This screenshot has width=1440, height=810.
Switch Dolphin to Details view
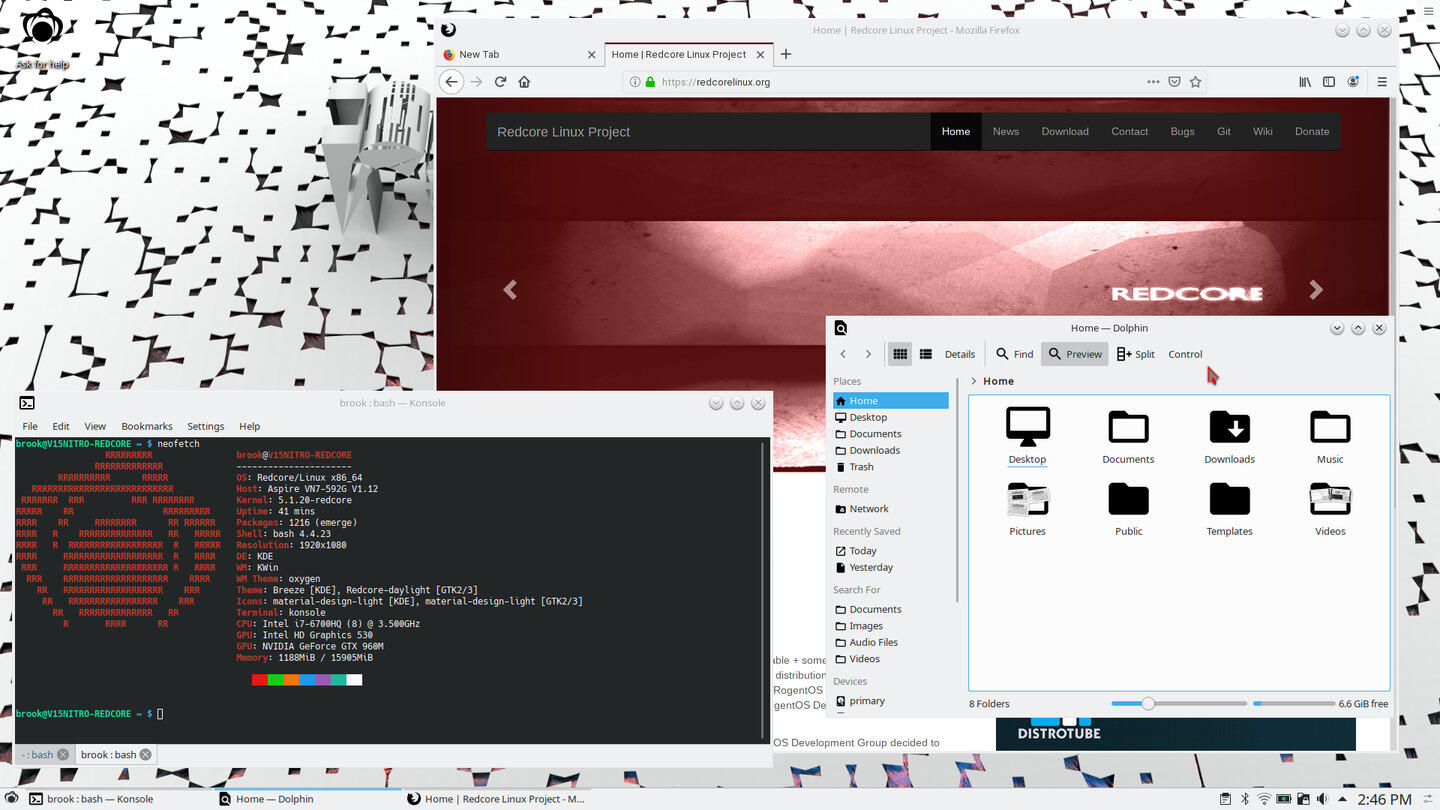pyautogui.click(x=959, y=354)
